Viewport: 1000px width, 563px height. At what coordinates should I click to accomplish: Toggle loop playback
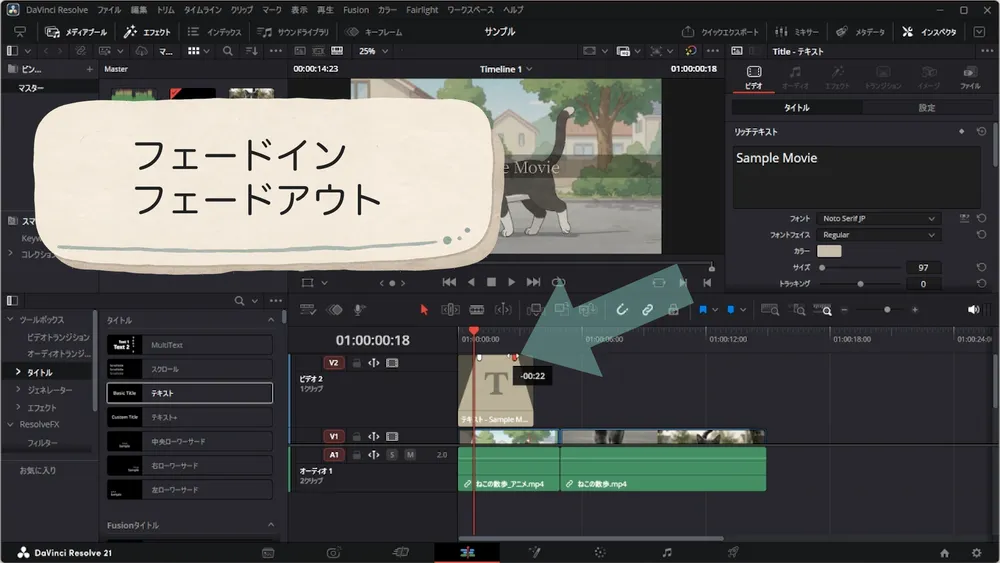point(559,282)
